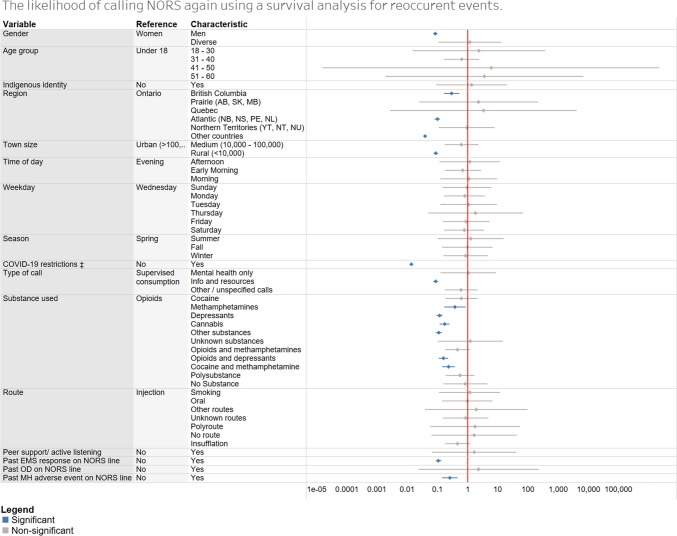Click the Polysubstance characteristic label

tap(216, 375)
